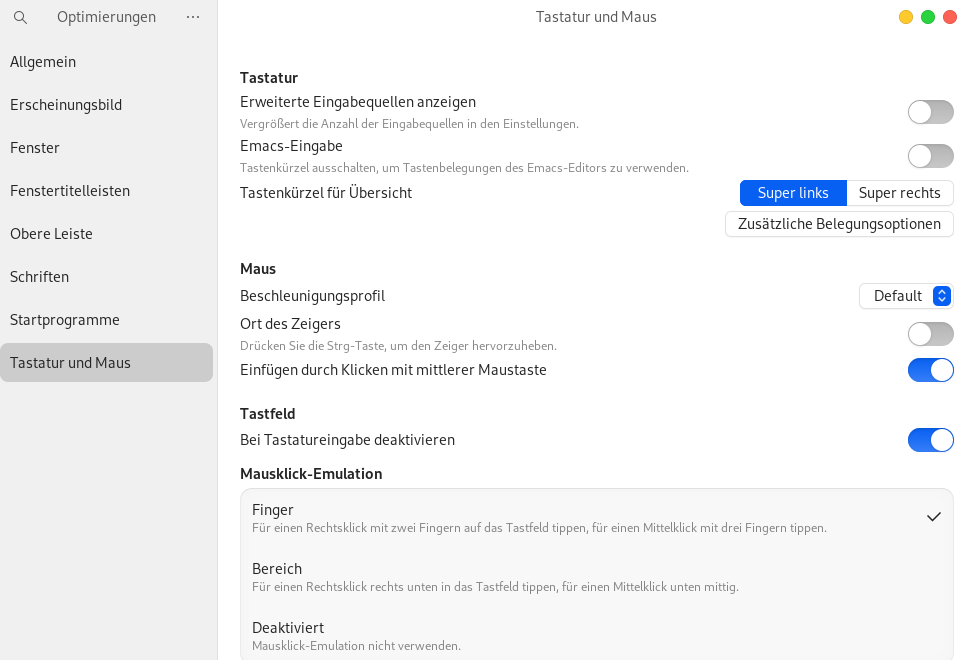Go to the Schriften section
Image resolution: width=963 pixels, height=660 pixels.
[x=39, y=277]
